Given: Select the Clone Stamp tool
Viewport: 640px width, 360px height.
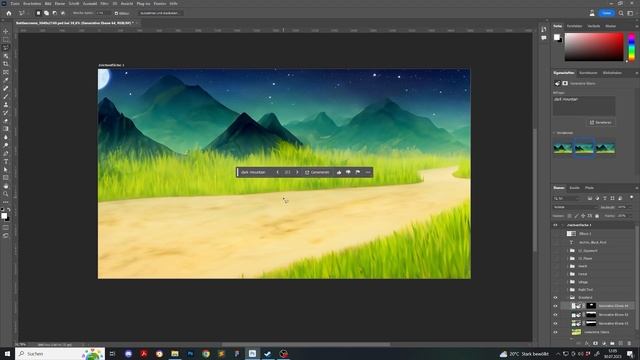Looking at the screenshot, I should pyautogui.click(x=6, y=105).
